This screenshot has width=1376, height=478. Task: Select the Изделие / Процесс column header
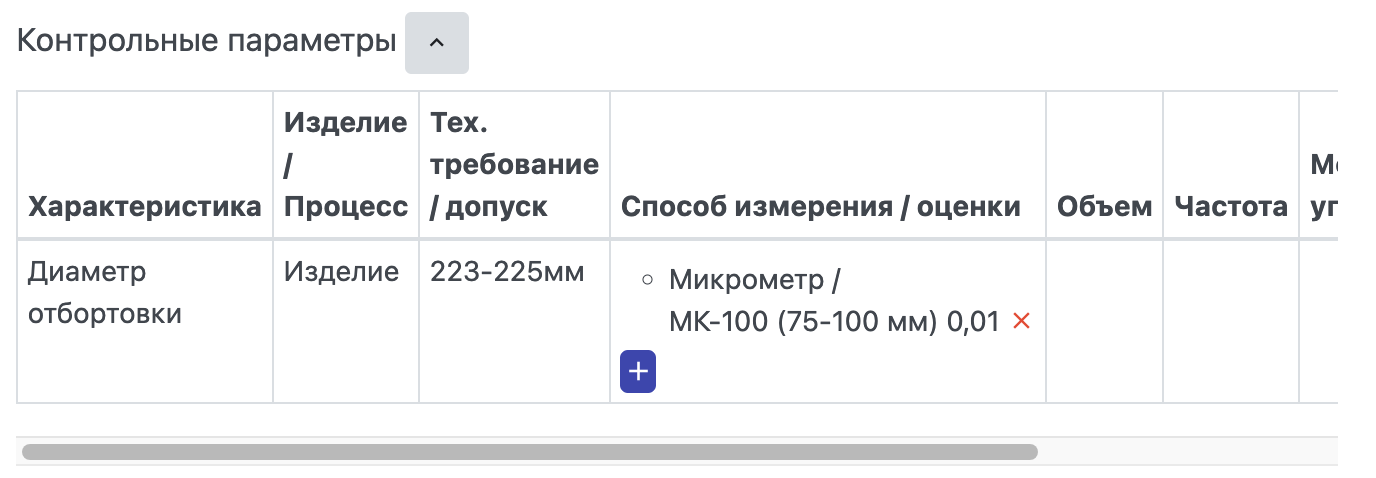pos(346,165)
